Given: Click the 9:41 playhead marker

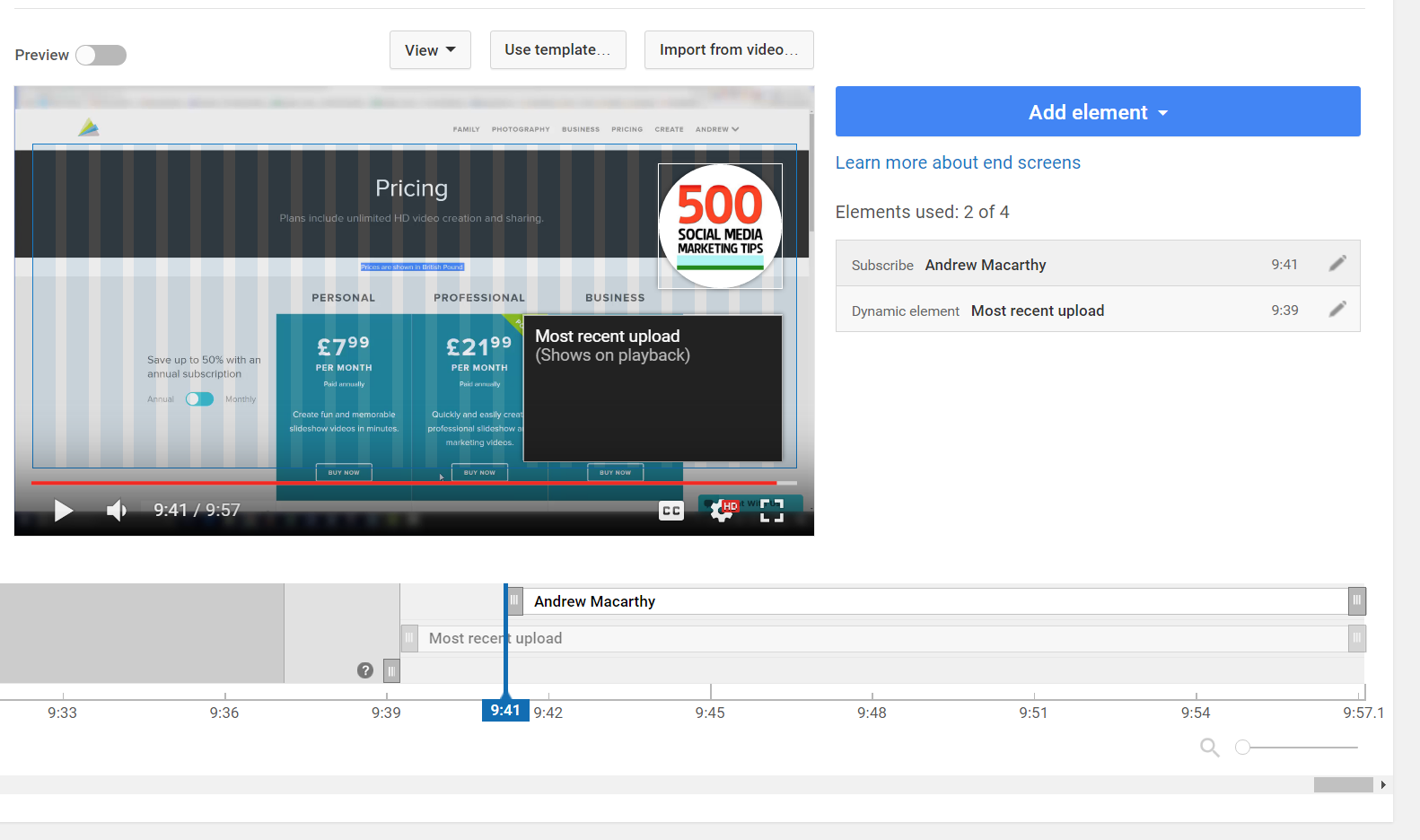Looking at the screenshot, I should point(505,710).
